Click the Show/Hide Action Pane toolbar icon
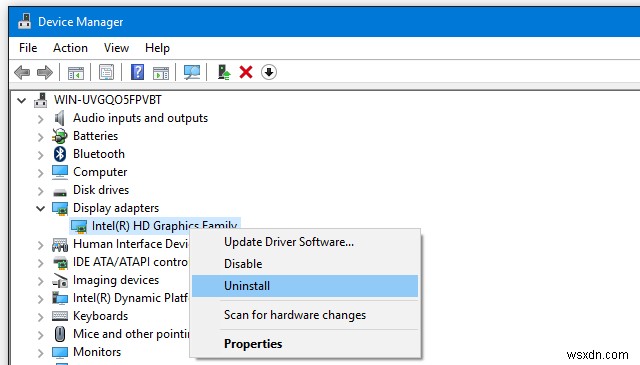Viewport: 640px width, 365px height. tap(161, 73)
